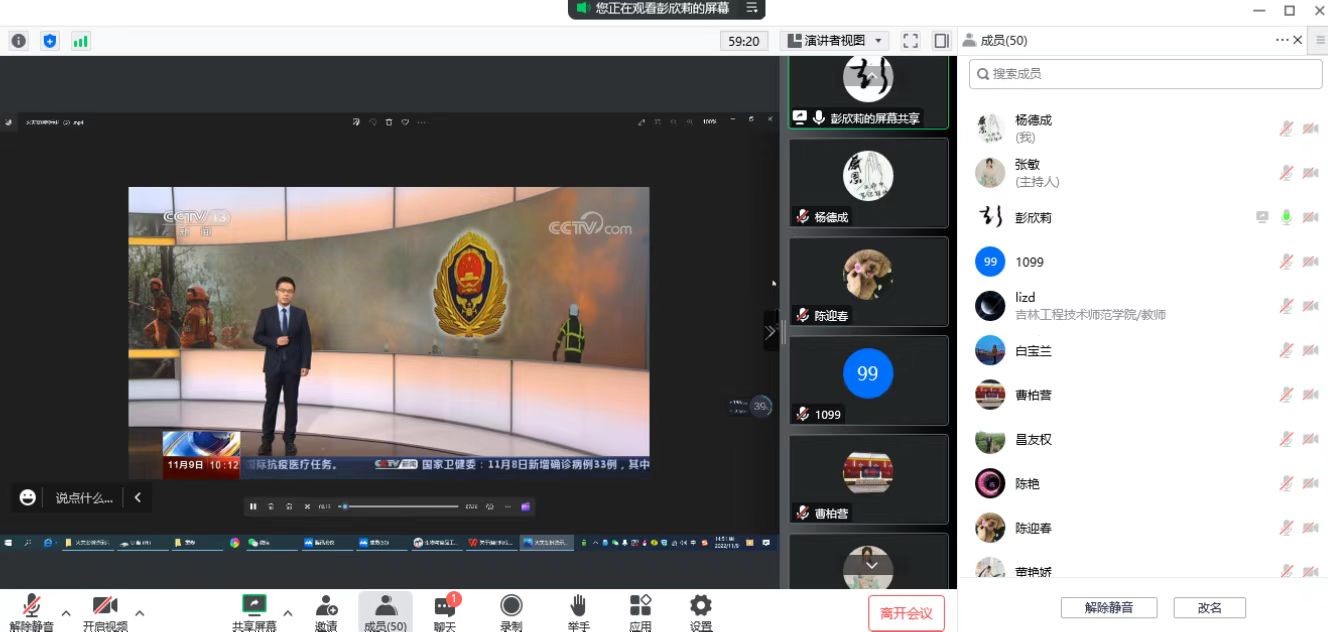Check the green network signal bars icon
1328x632 pixels.
[80, 41]
